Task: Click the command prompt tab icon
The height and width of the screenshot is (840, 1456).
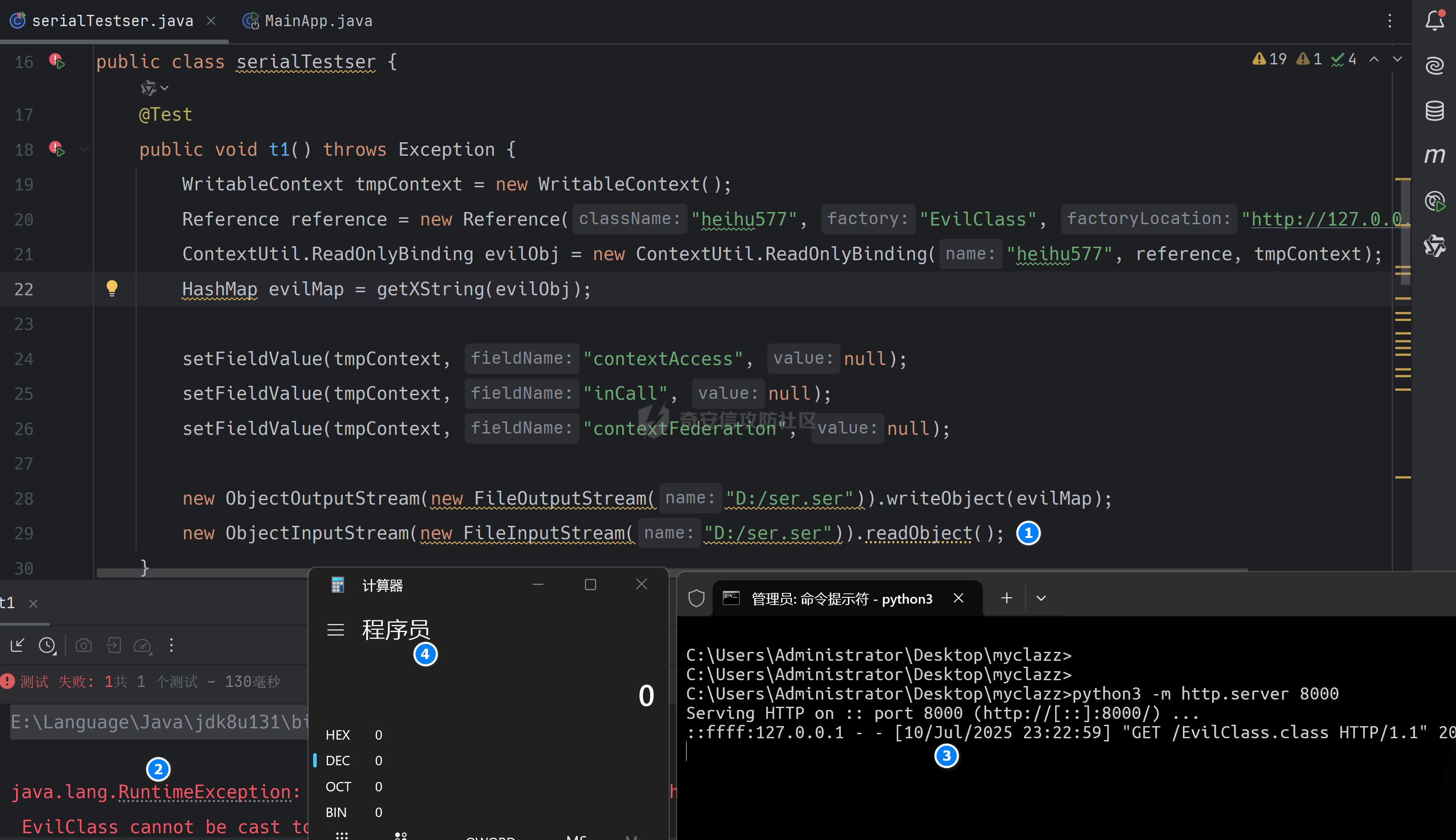Action: [731, 598]
